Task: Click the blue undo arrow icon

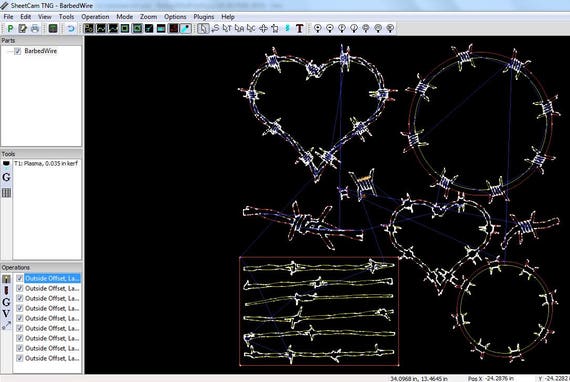Action: coord(71,28)
